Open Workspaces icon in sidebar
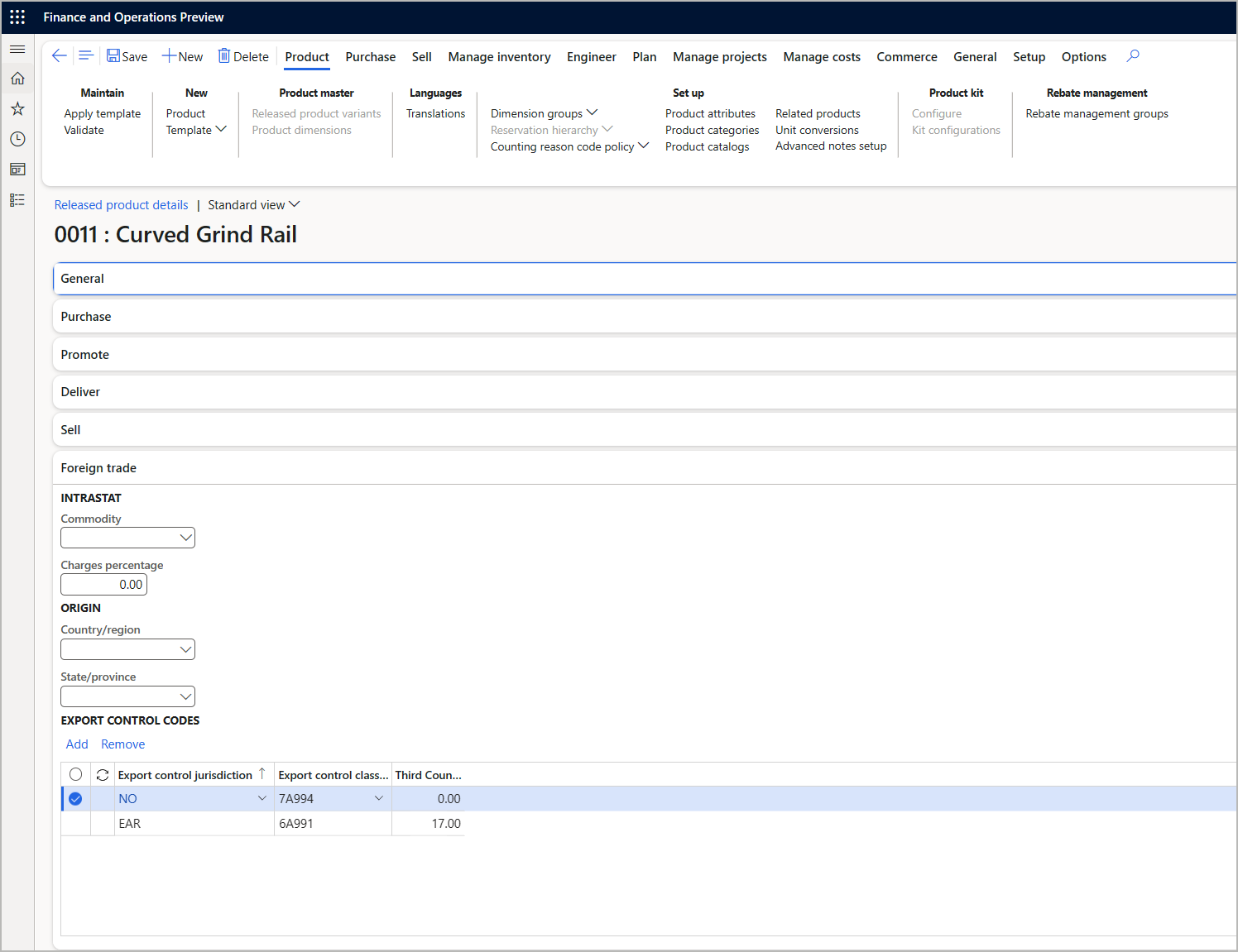 17,170
